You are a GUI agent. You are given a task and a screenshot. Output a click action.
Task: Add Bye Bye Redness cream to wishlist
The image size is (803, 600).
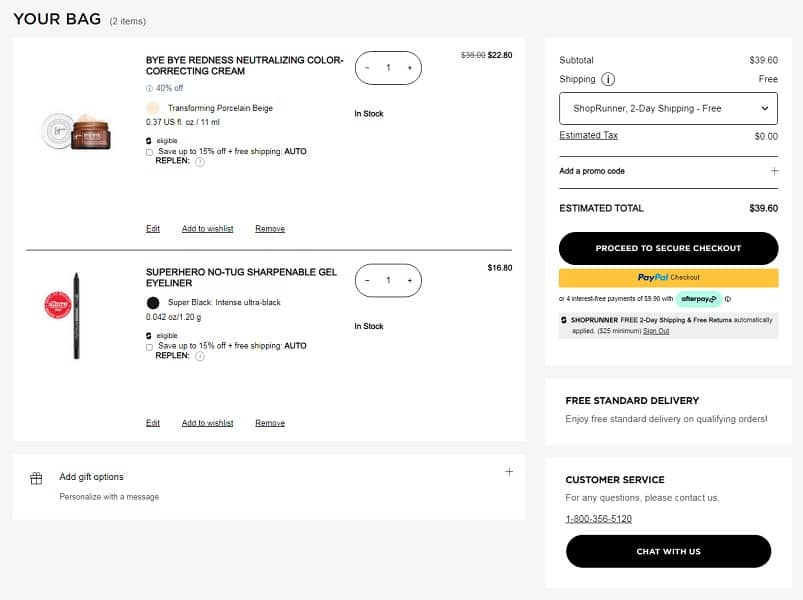click(x=207, y=229)
